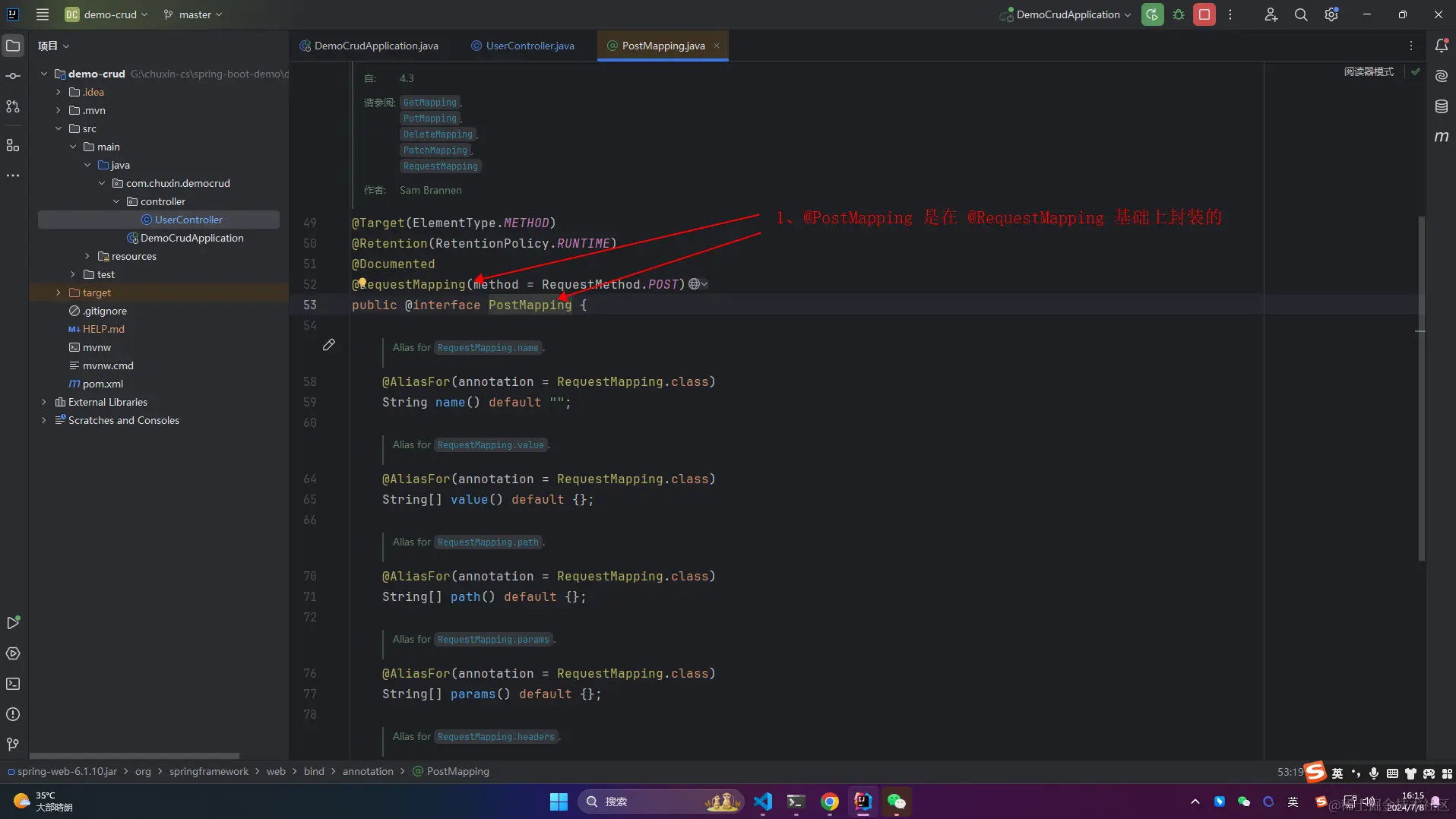Expand the target folder
Viewport: 1456px width, 819px height.
point(59,292)
